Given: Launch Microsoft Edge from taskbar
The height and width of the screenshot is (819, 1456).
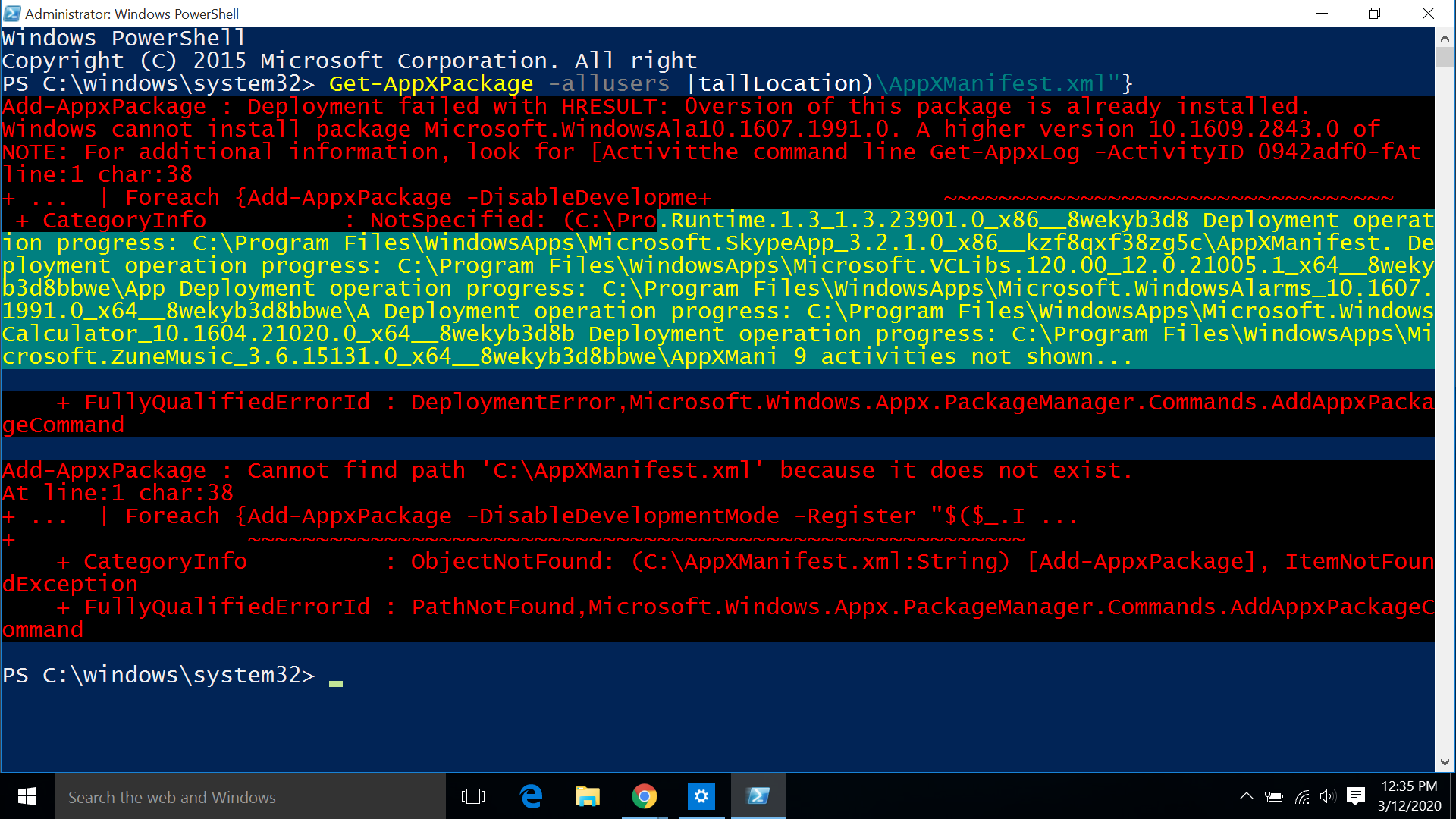Looking at the screenshot, I should (x=531, y=796).
